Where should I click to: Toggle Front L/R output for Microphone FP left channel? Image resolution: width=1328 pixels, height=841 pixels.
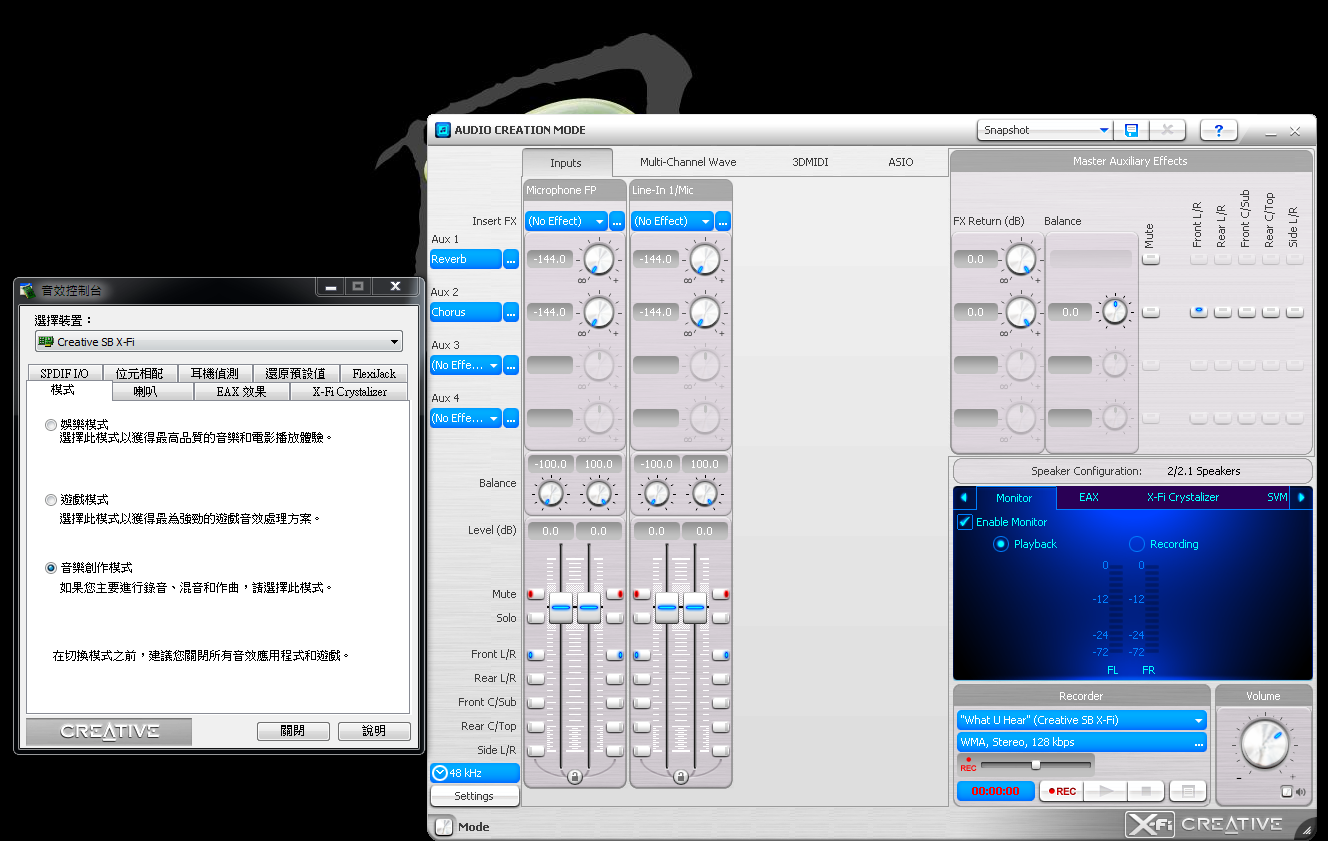pyautogui.click(x=536, y=655)
